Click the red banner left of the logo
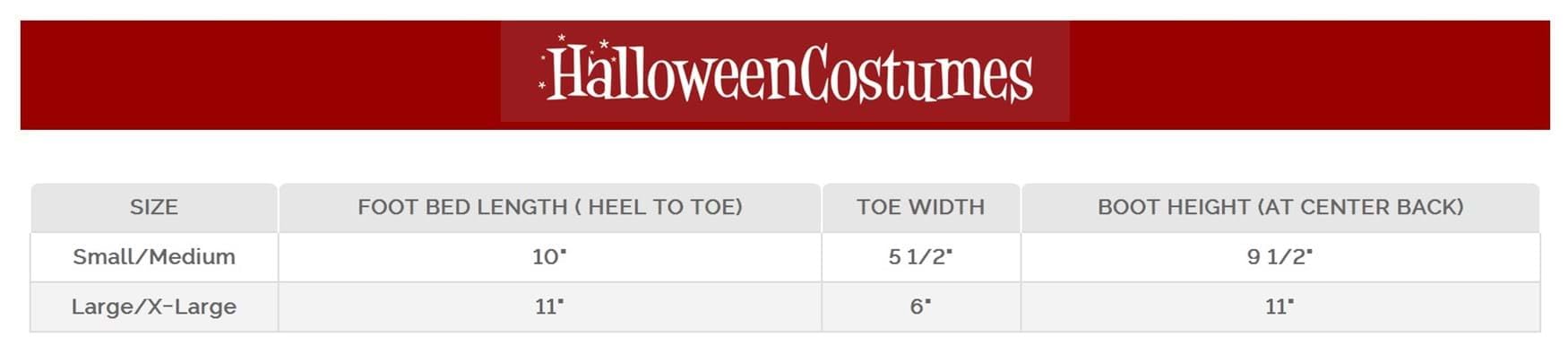1568x362 pixels. click(x=260, y=75)
